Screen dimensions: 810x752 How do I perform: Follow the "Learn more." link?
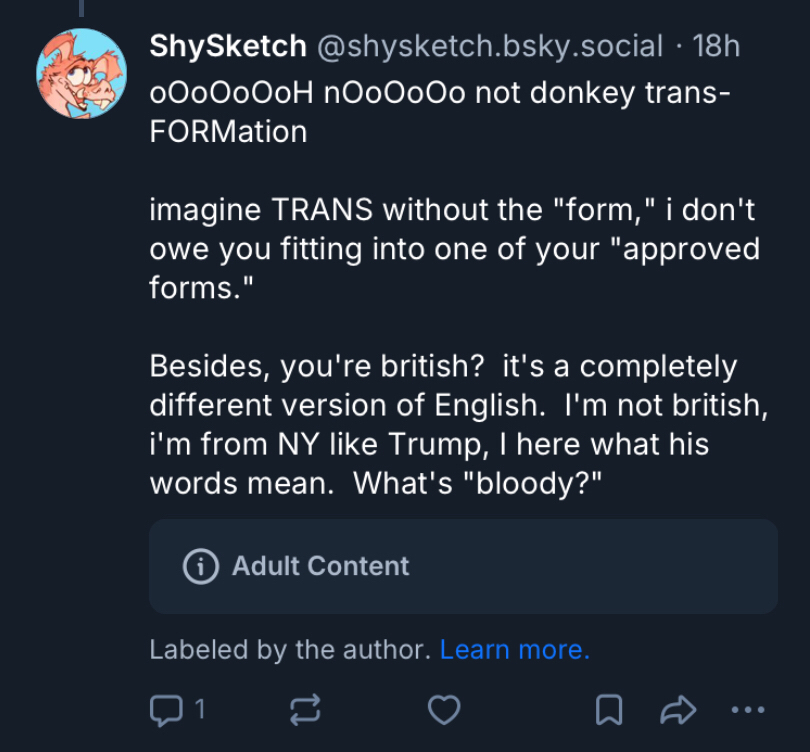pyautogui.click(x=514, y=650)
